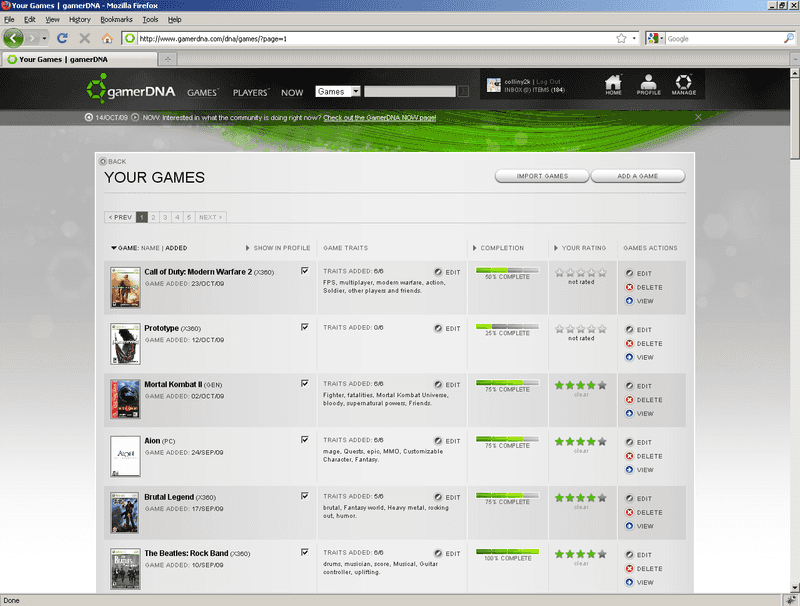Screen dimensions: 800x606
Task: Toggle Show in Profile for Brutal Legend
Action: [x=305, y=496]
